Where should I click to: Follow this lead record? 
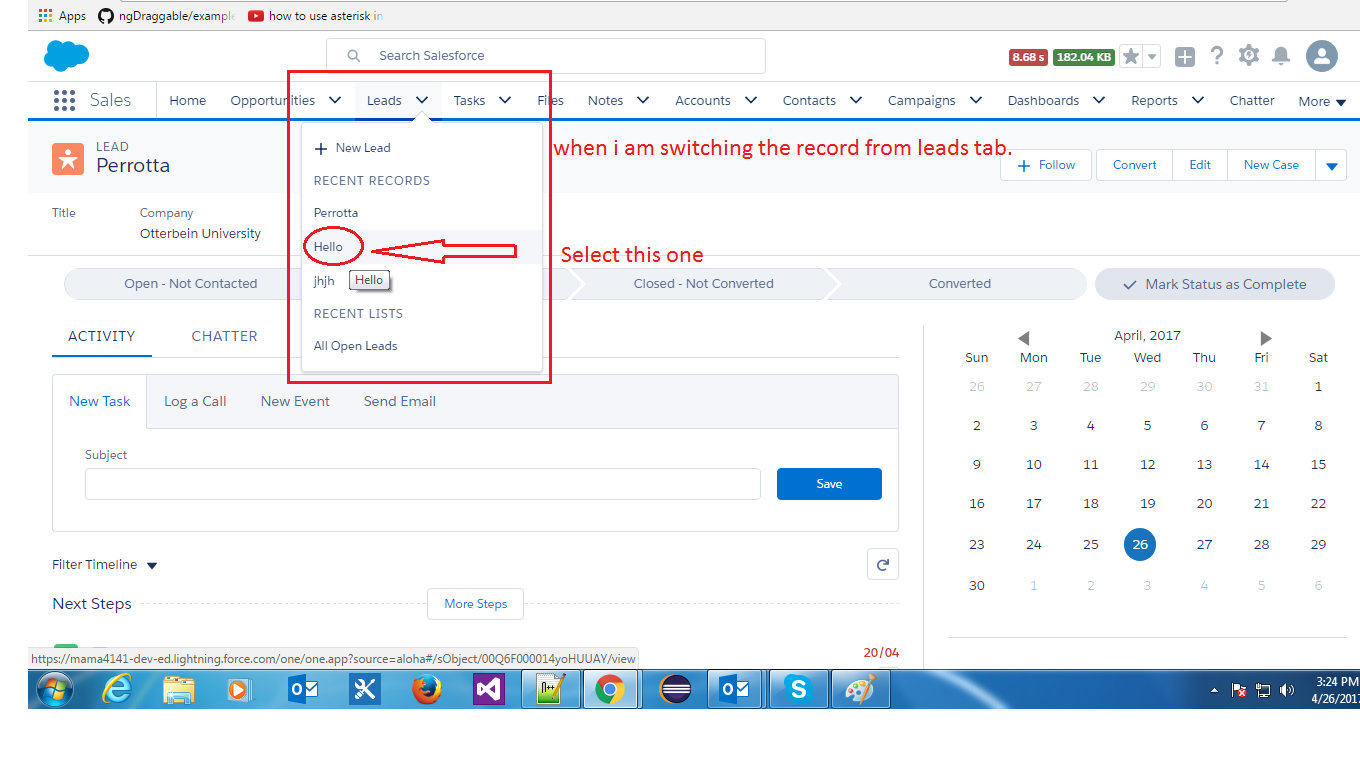tap(1048, 166)
